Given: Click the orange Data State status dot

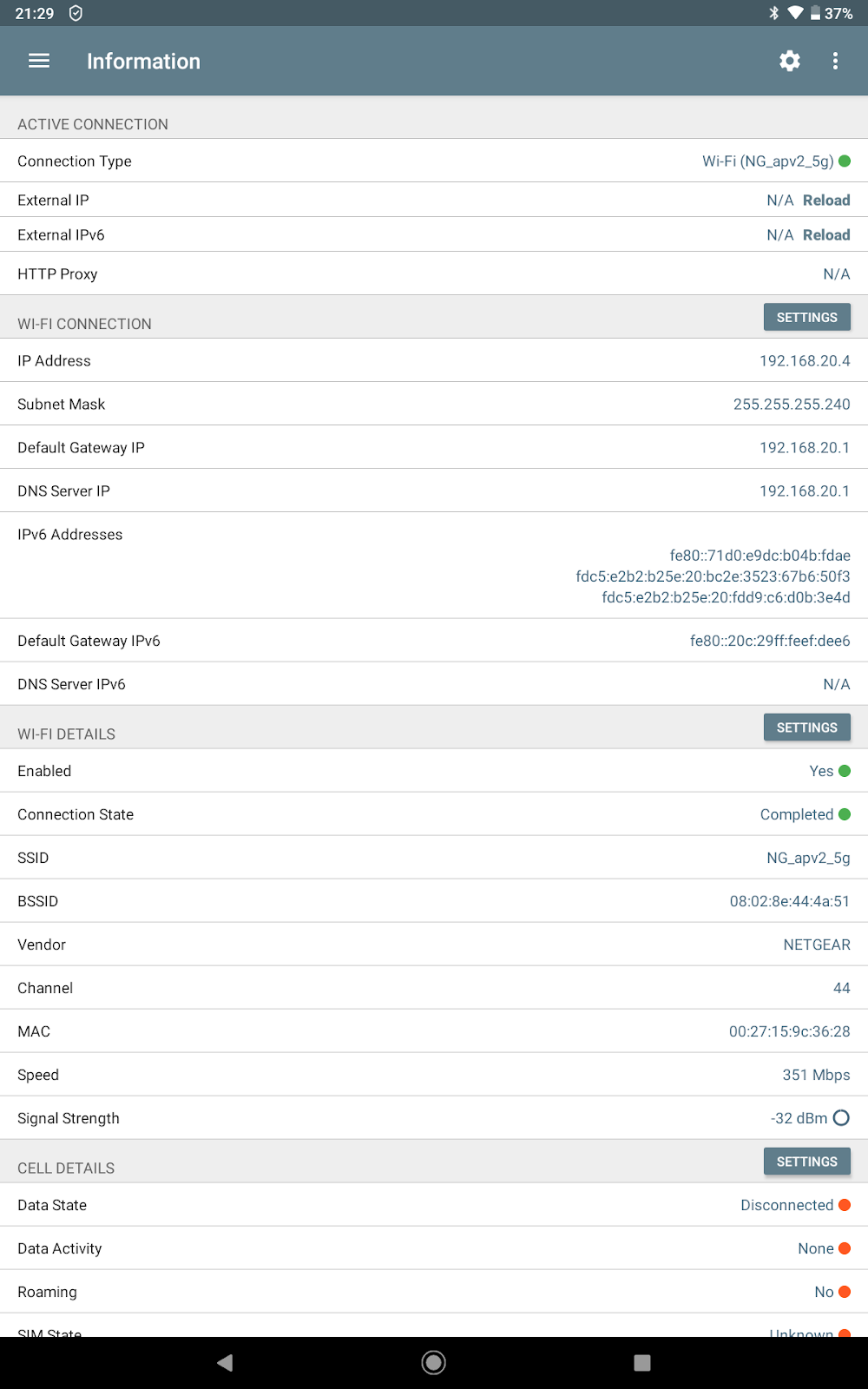Looking at the screenshot, I should 845,1205.
